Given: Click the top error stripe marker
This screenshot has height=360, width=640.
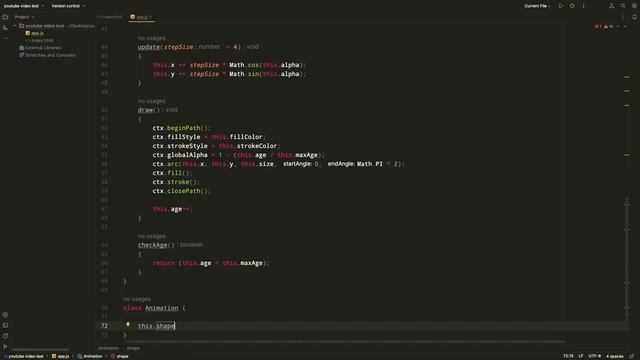Looking at the screenshot, I should (x=627, y=77).
